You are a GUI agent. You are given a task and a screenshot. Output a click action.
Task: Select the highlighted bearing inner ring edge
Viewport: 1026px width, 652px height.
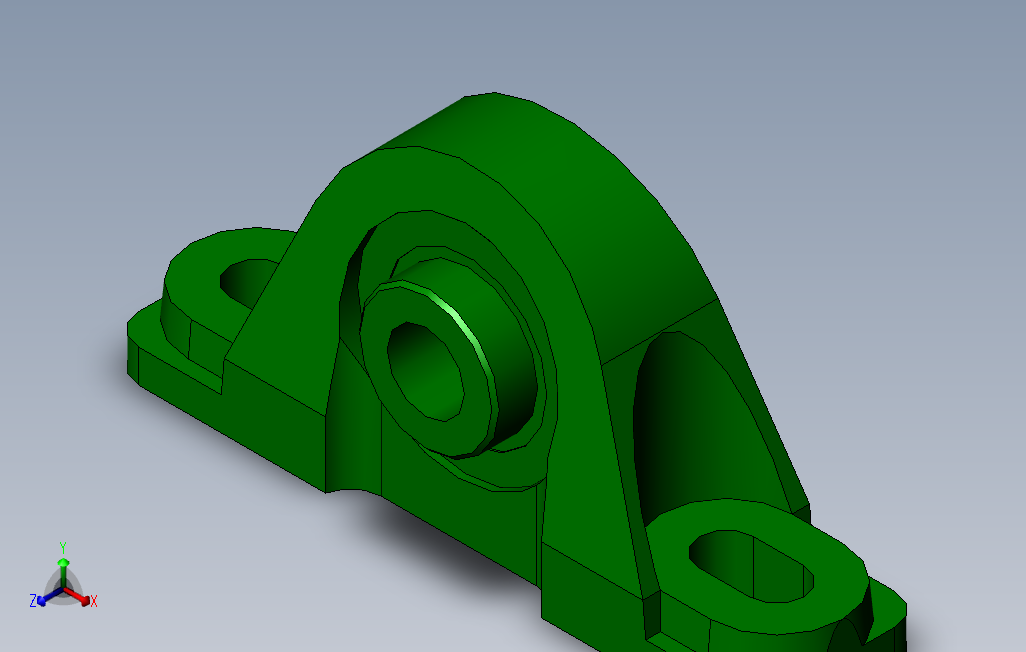click(461, 321)
